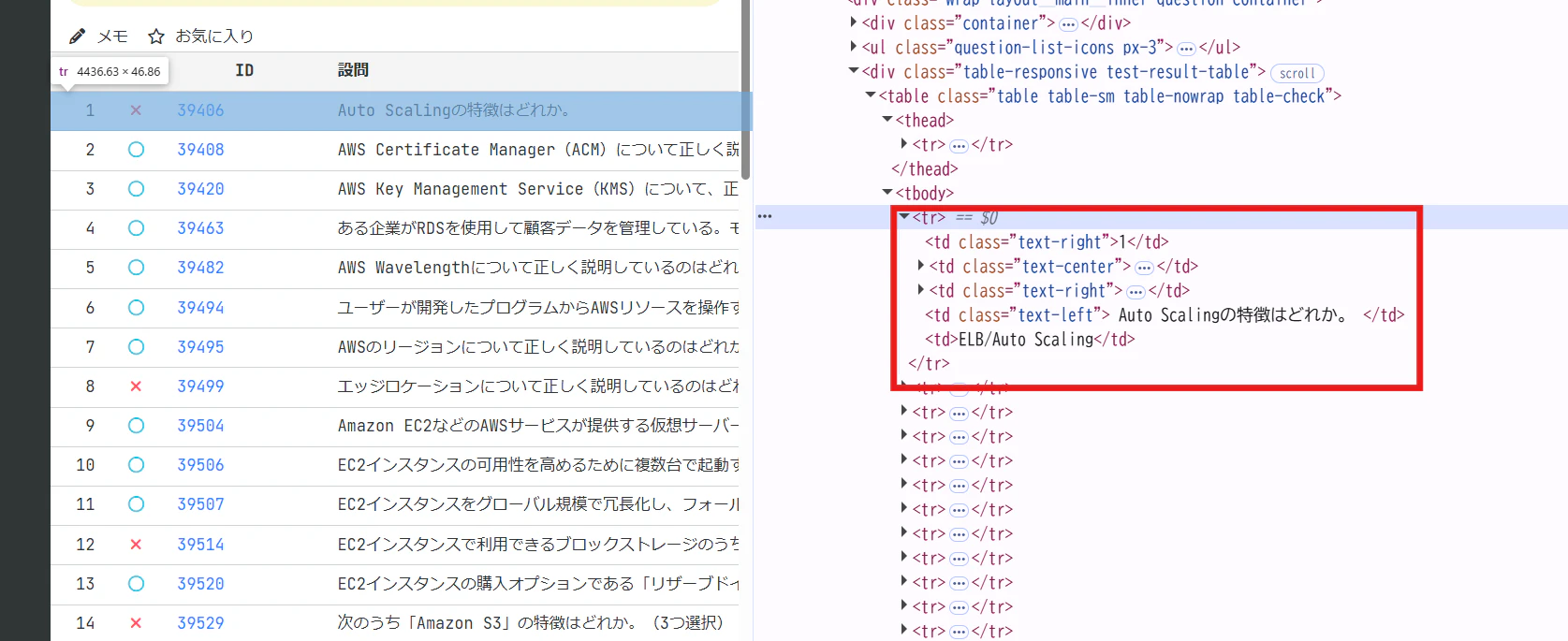Click the circle mark in row 11
Image resolution: width=1568 pixels, height=641 pixels.
136,504
